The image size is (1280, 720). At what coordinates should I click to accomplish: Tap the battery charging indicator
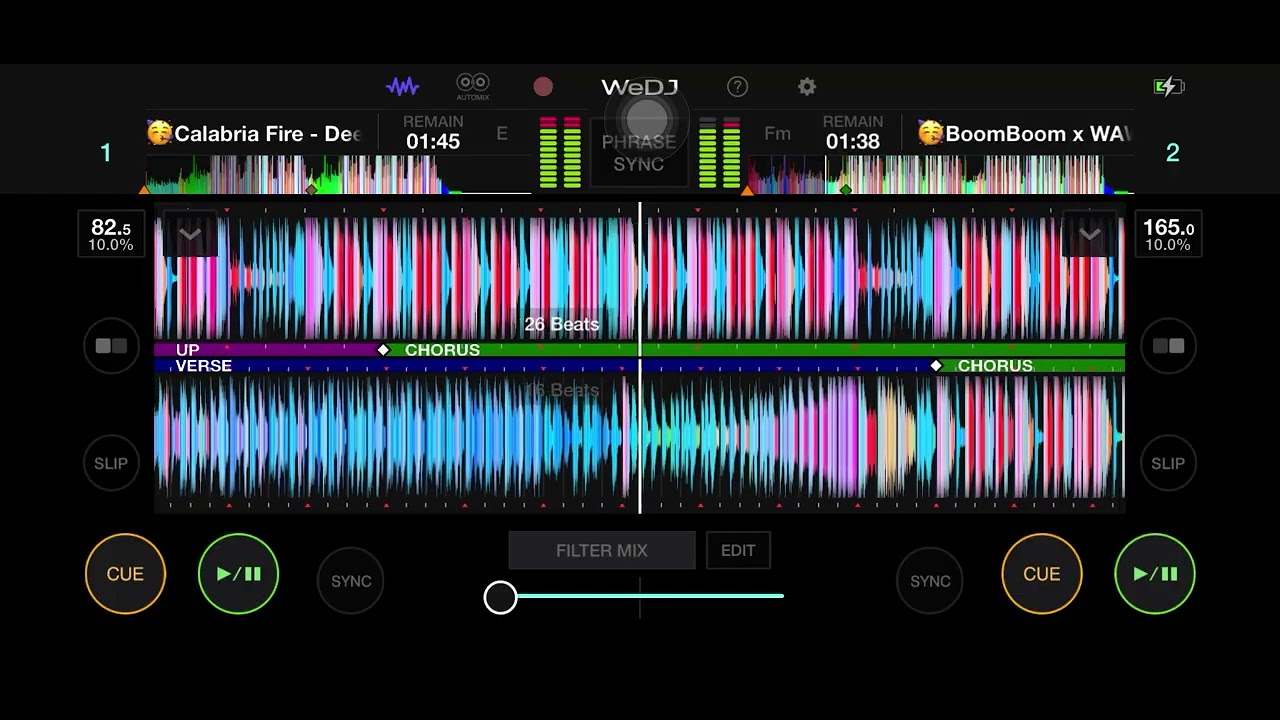point(1169,87)
